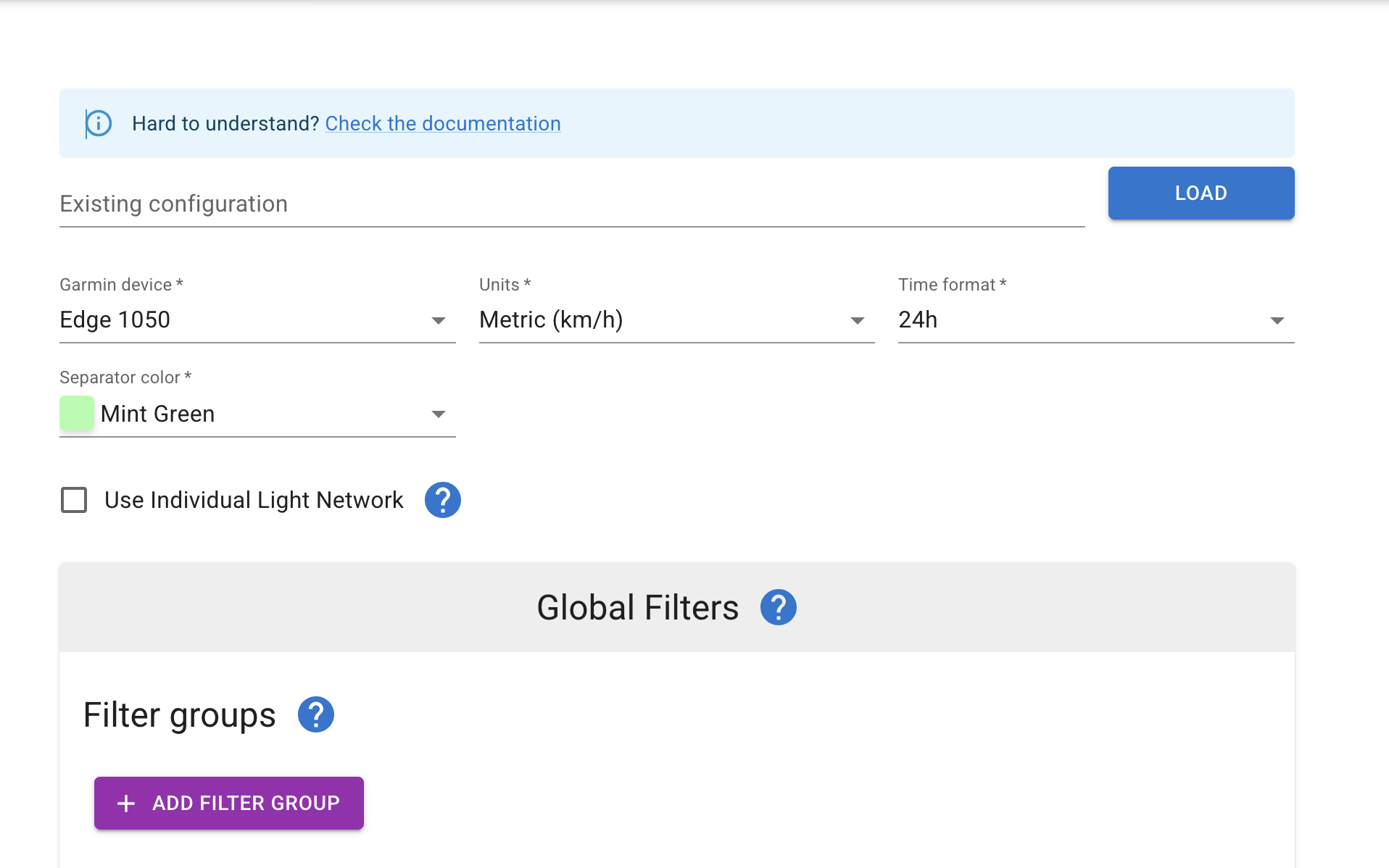This screenshot has width=1389, height=868.
Task: Enable the Use Individual Light Network checkbox
Action: click(74, 500)
